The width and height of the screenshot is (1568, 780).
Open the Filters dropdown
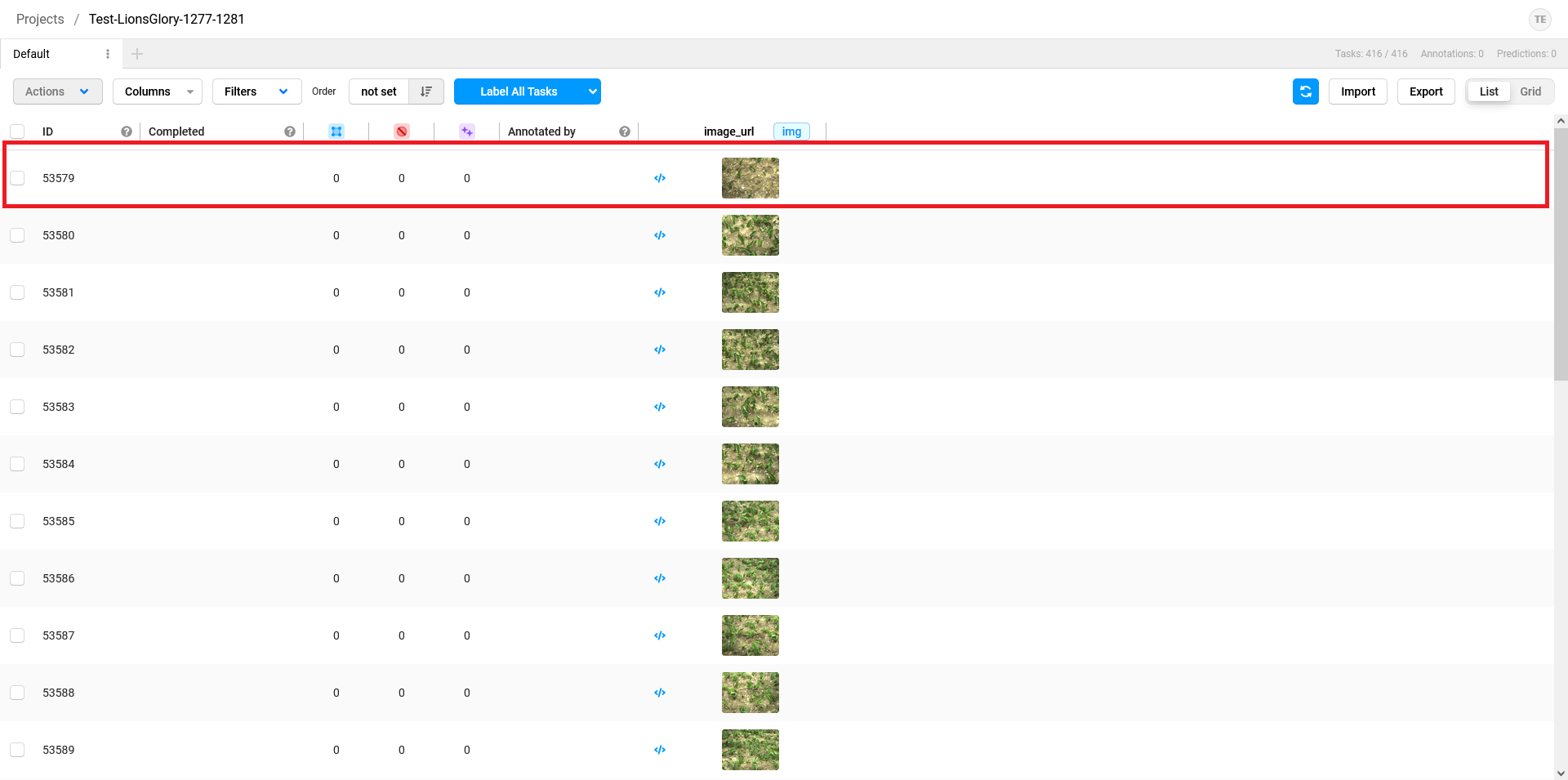(256, 91)
